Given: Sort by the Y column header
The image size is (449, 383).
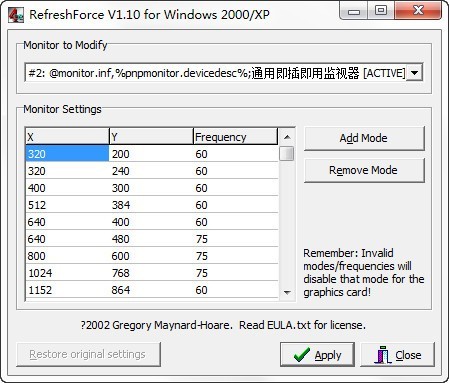Looking at the screenshot, I should [x=151, y=137].
